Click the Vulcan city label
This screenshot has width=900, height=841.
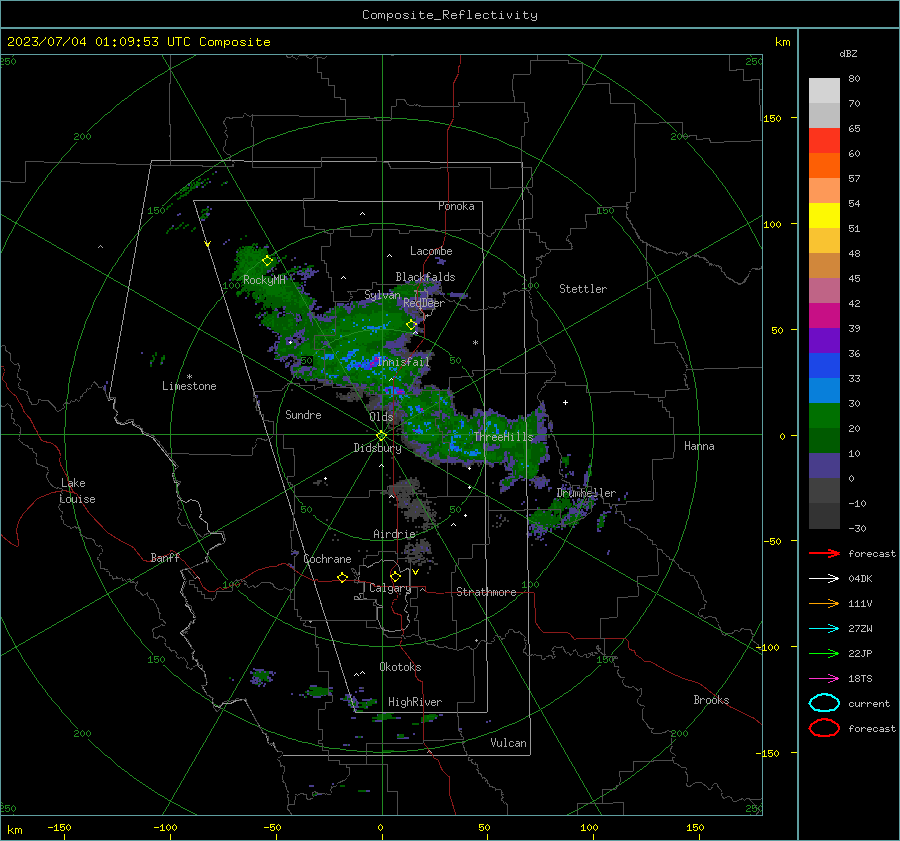508,743
